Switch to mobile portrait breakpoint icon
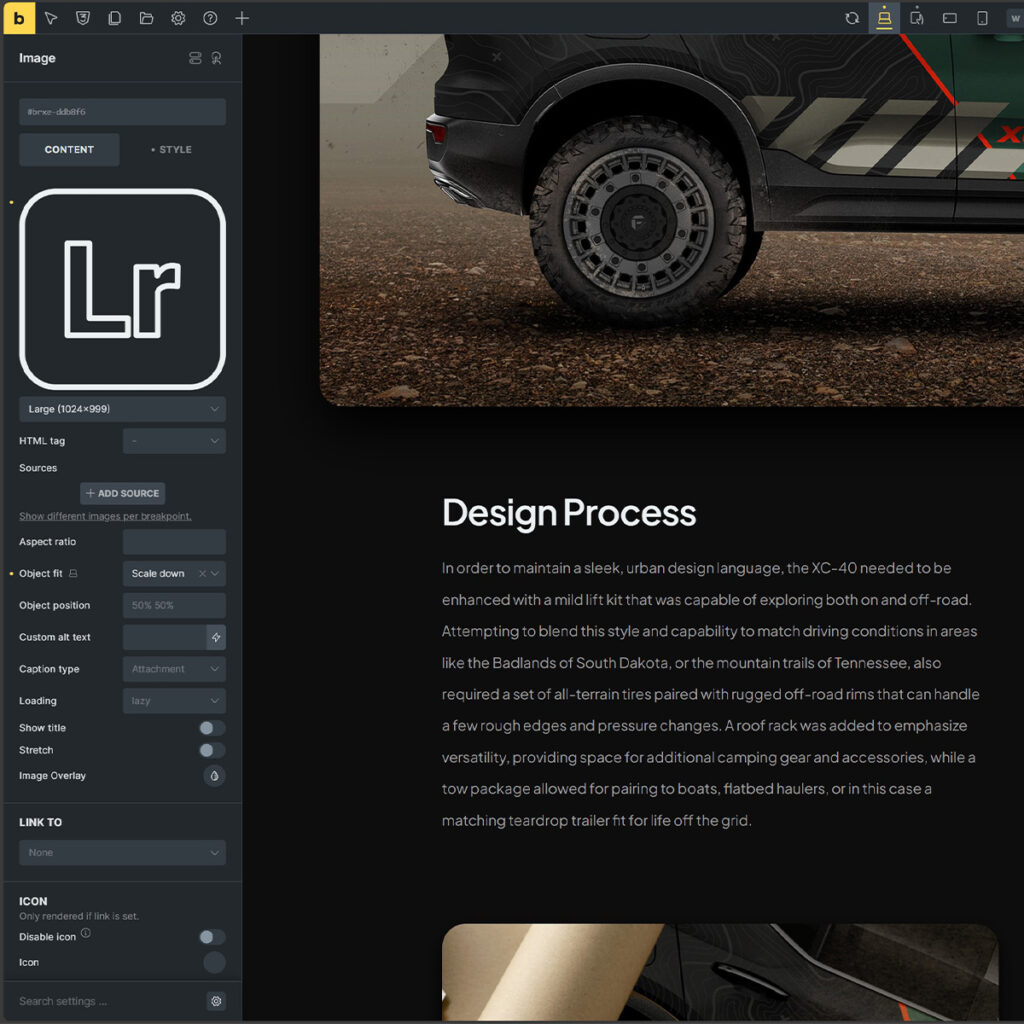 (x=982, y=18)
